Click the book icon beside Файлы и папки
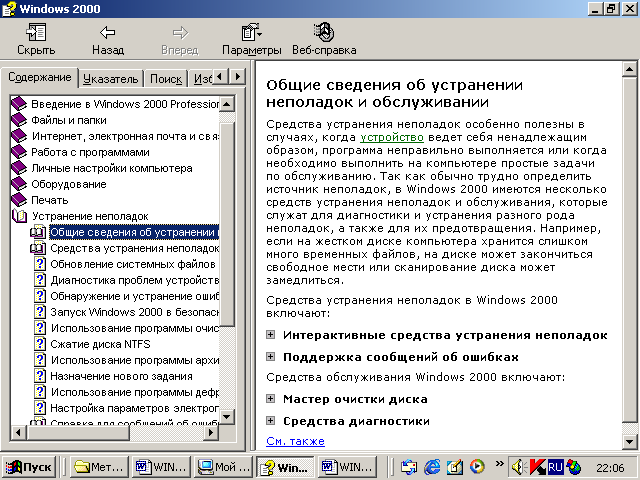 click(x=19, y=120)
